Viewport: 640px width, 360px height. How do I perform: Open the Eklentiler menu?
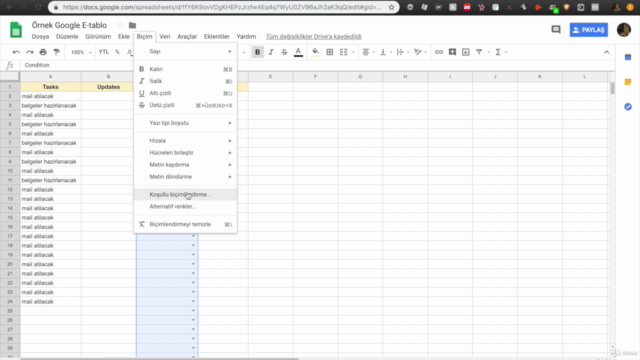217,36
